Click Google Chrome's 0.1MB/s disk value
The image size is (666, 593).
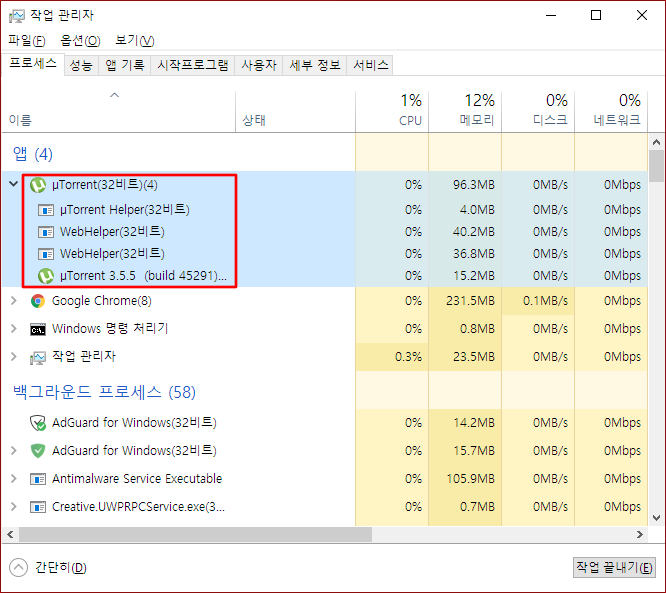pyautogui.click(x=545, y=301)
